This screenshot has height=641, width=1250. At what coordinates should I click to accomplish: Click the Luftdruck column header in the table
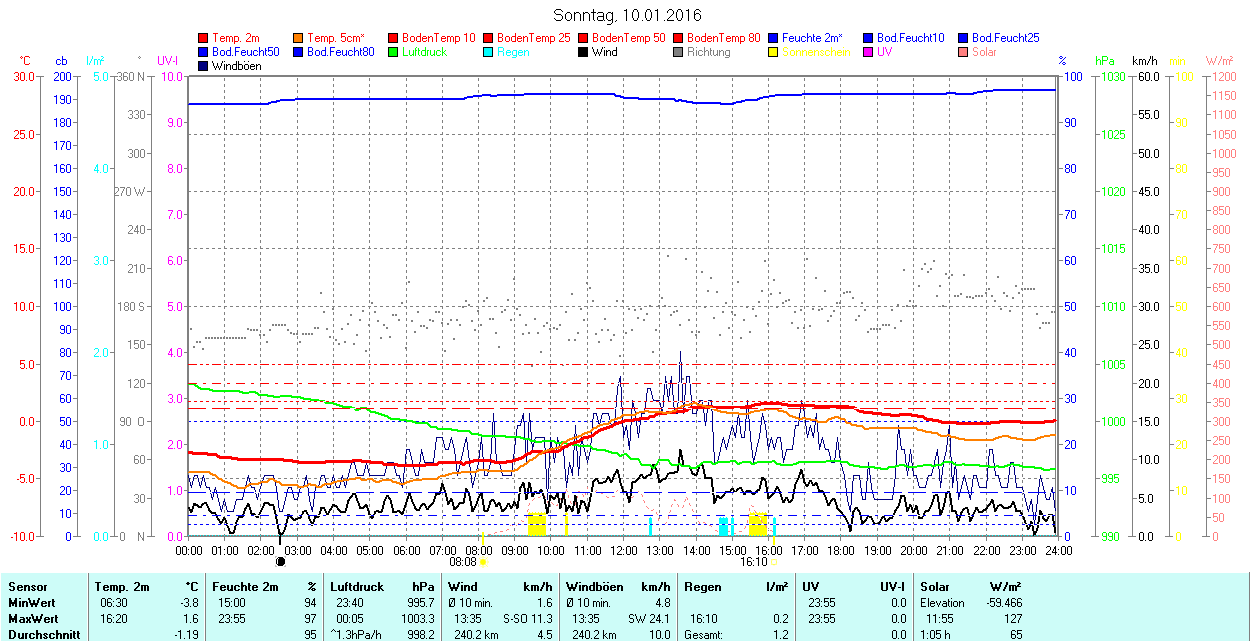pyautogui.click(x=357, y=587)
